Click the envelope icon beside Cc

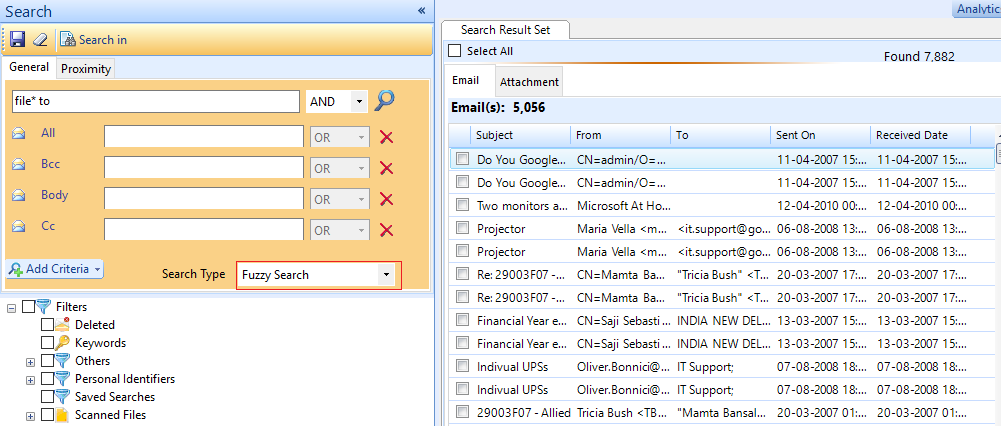[x=19, y=226]
